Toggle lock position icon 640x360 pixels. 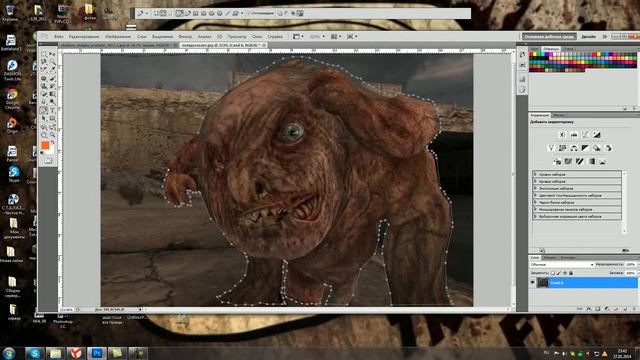[565, 273]
